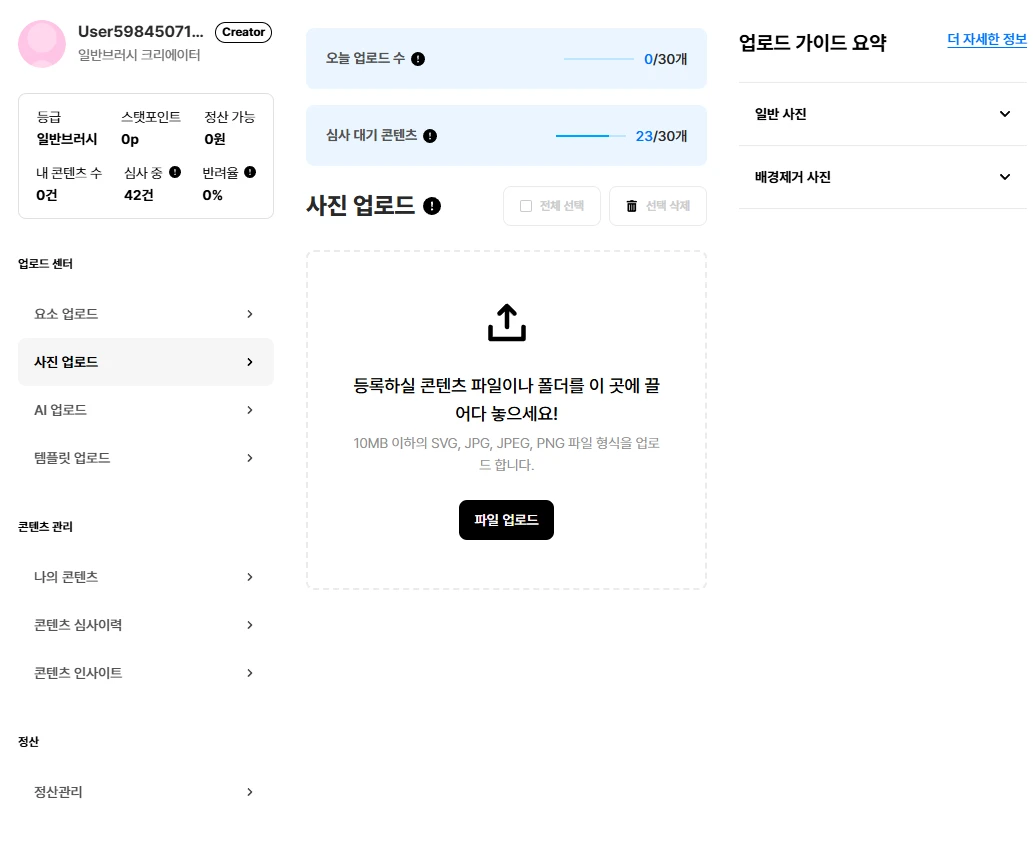The height and width of the screenshot is (842, 1033).
Task: Open 나의 콘텐츠 page
Action: point(145,577)
